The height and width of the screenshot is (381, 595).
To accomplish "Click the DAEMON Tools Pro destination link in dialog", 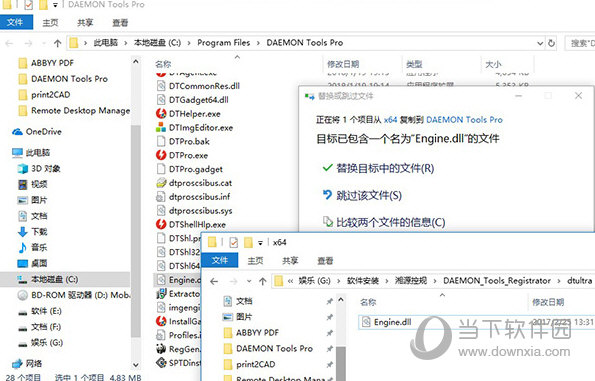I will (464, 120).
